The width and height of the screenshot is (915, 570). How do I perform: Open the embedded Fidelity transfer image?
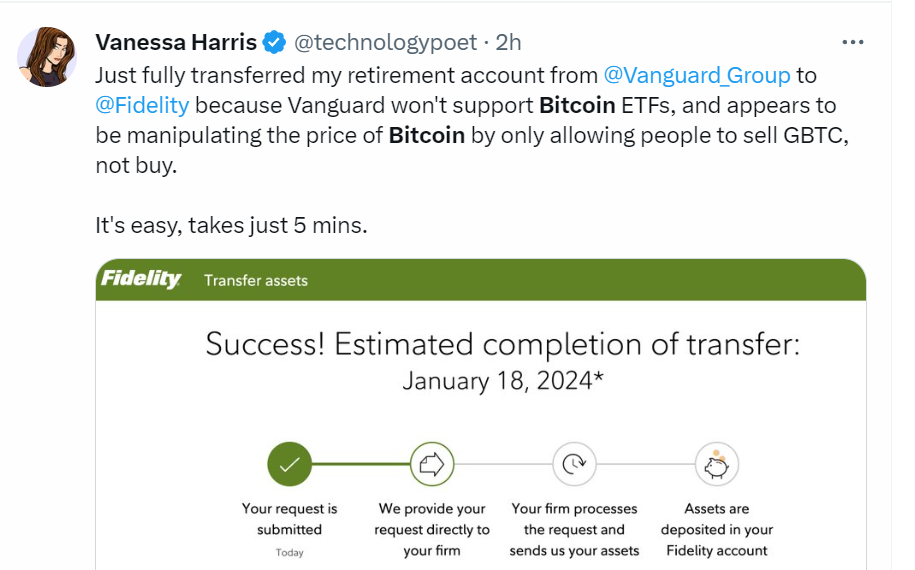pyautogui.click(x=481, y=414)
